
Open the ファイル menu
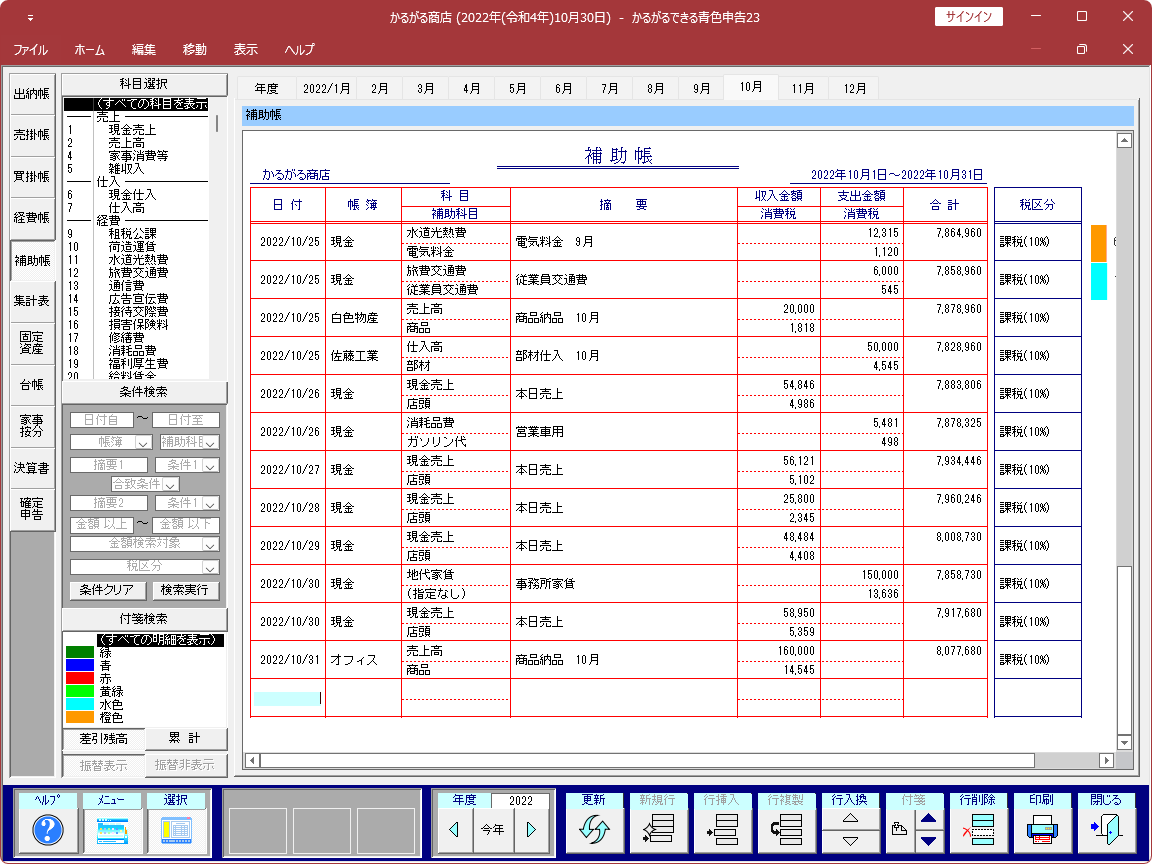click(31, 50)
